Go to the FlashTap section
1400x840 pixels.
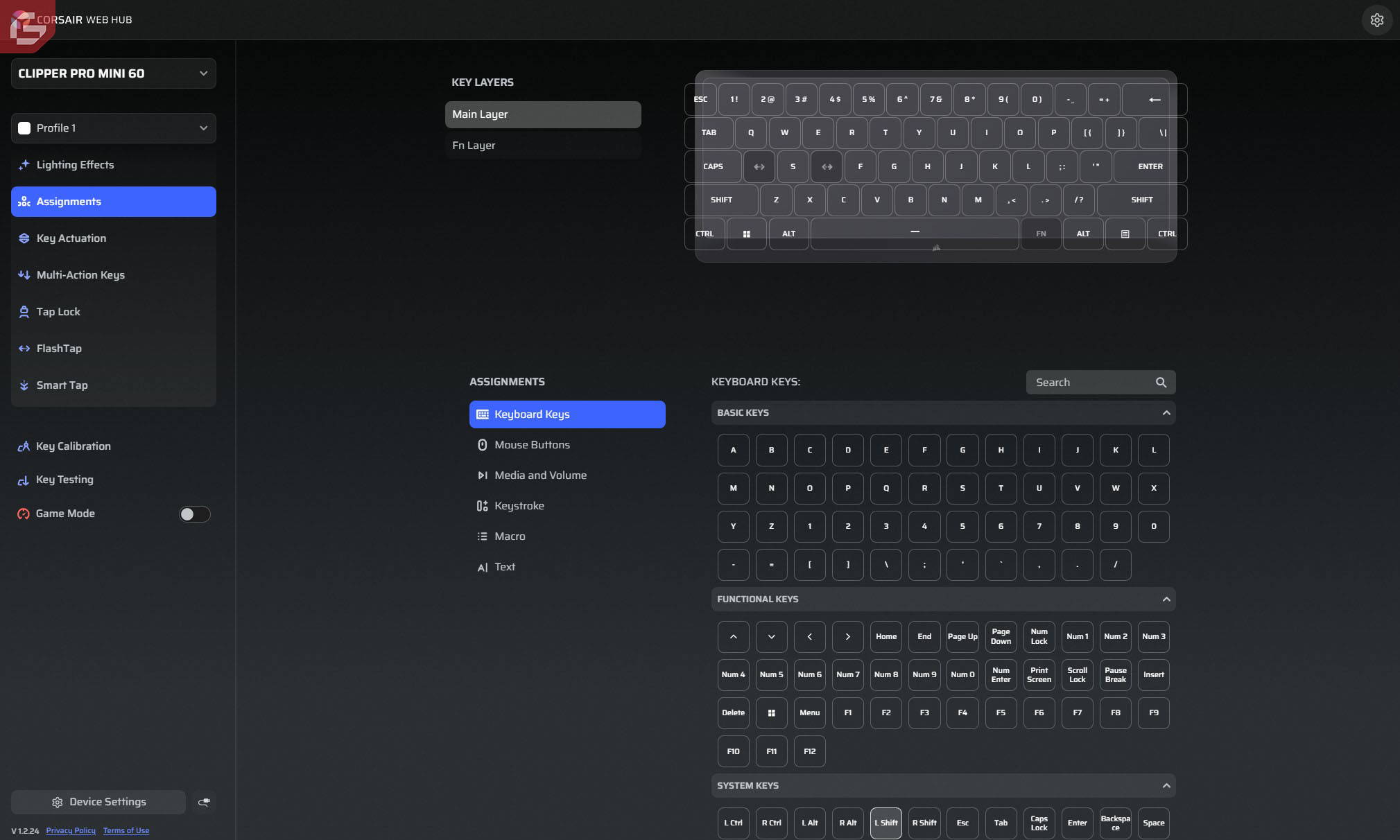114,349
